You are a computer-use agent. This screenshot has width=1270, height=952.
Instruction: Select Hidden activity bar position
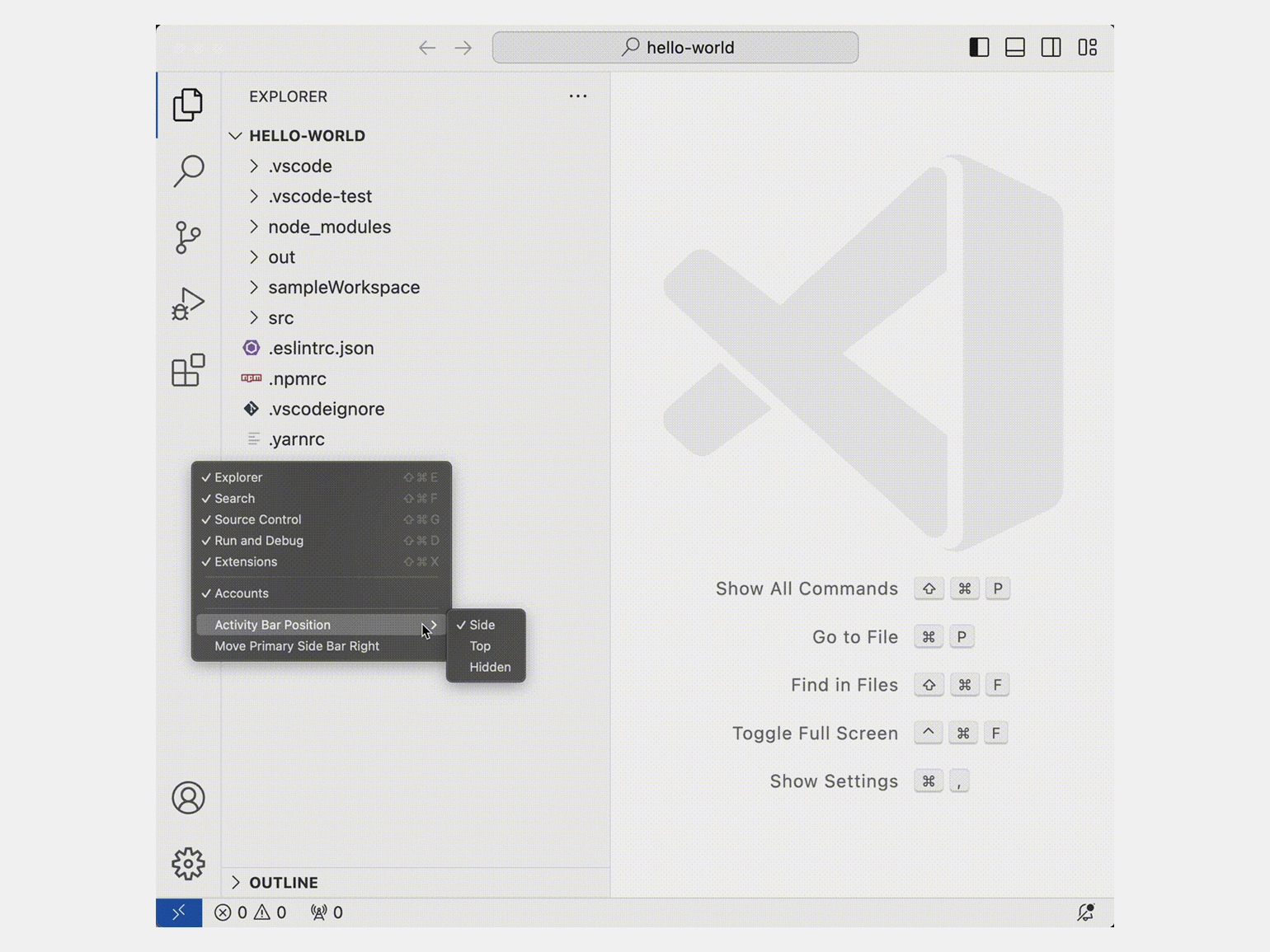[486, 668]
